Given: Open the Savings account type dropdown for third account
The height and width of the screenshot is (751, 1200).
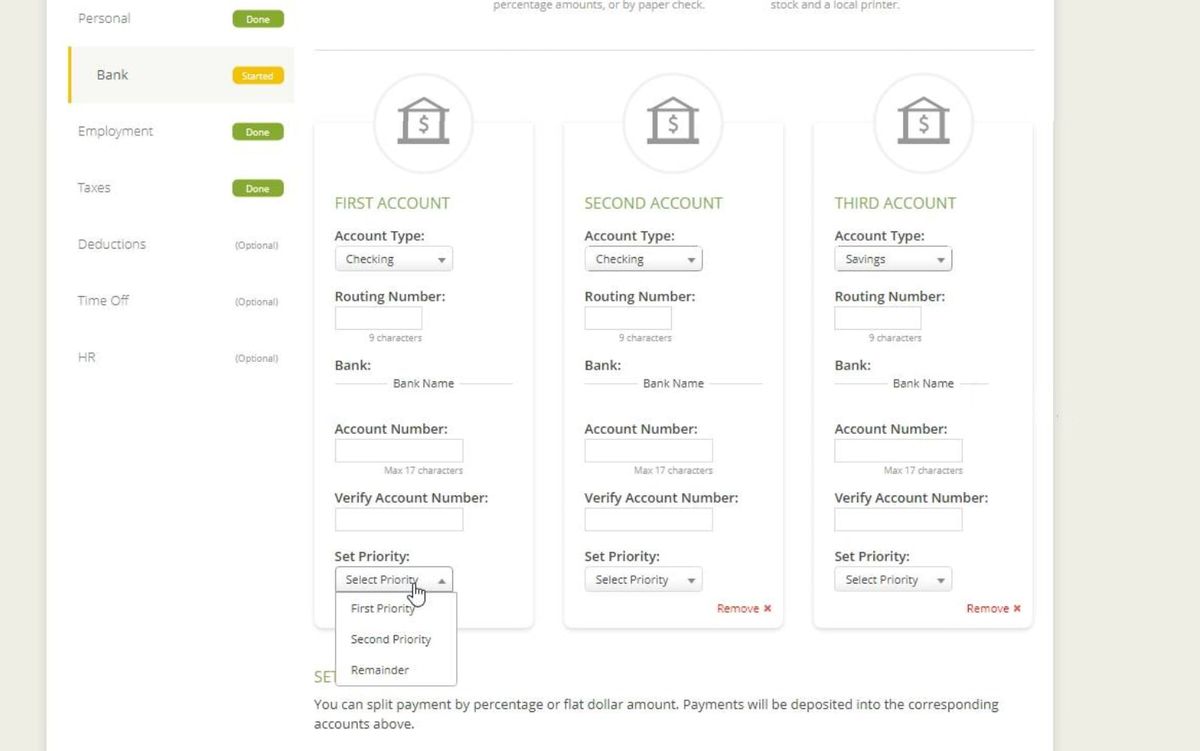Looking at the screenshot, I should (x=892, y=258).
